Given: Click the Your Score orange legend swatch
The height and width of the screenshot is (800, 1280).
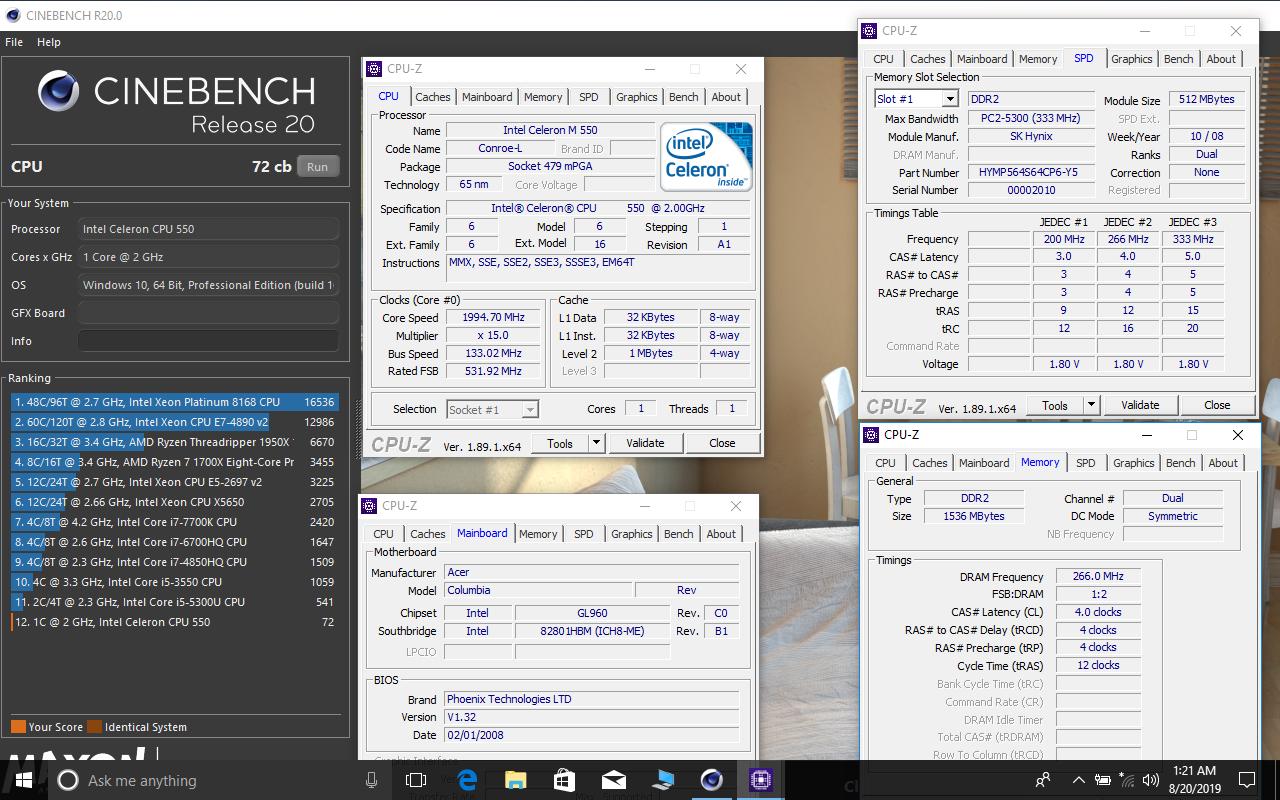Looking at the screenshot, I should (x=18, y=727).
